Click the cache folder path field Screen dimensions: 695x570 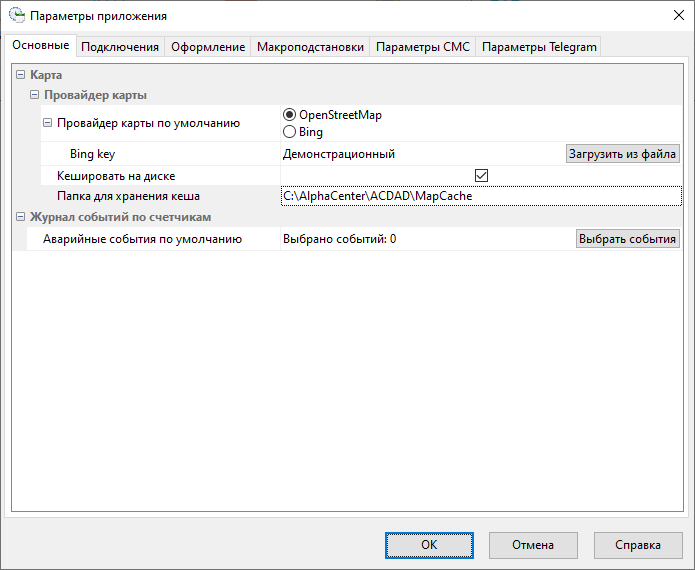click(481, 196)
